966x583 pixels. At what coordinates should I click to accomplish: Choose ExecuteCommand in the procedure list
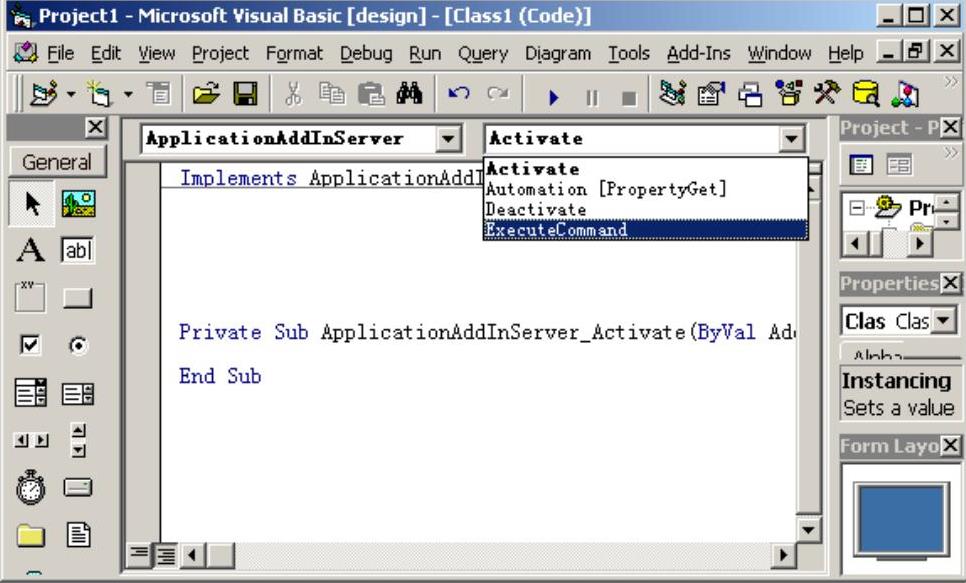coord(645,230)
